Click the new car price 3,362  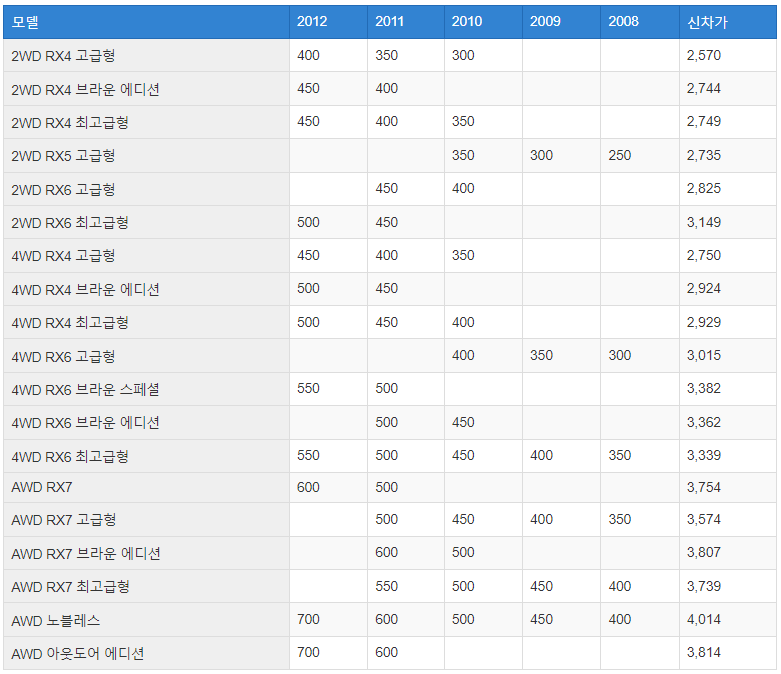pos(704,422)
